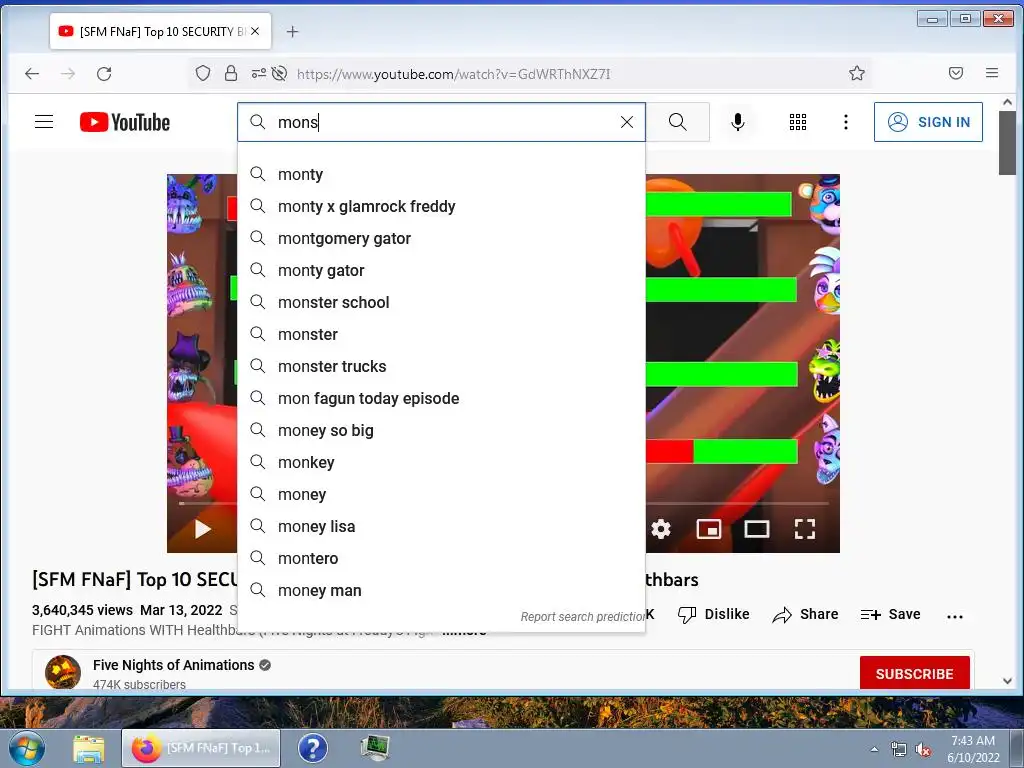Click the search magnifier button
Image resolution: width=1024 pixels, height=768 pixels.
point(678,122)
